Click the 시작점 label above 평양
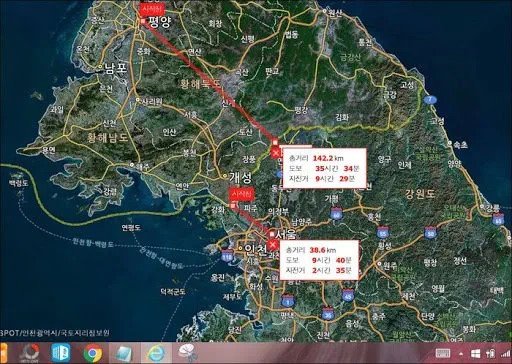 tap(152, 8)
